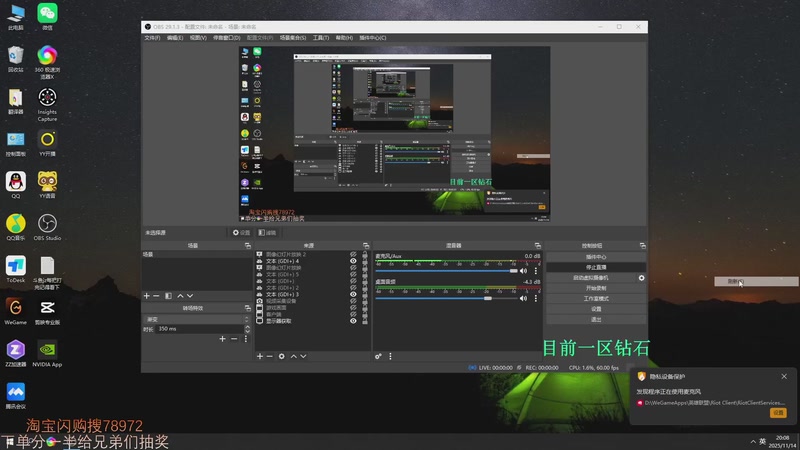Open the 帮助(H) menu
Viewport: 800px width, 450px height.
coord(344,38)
